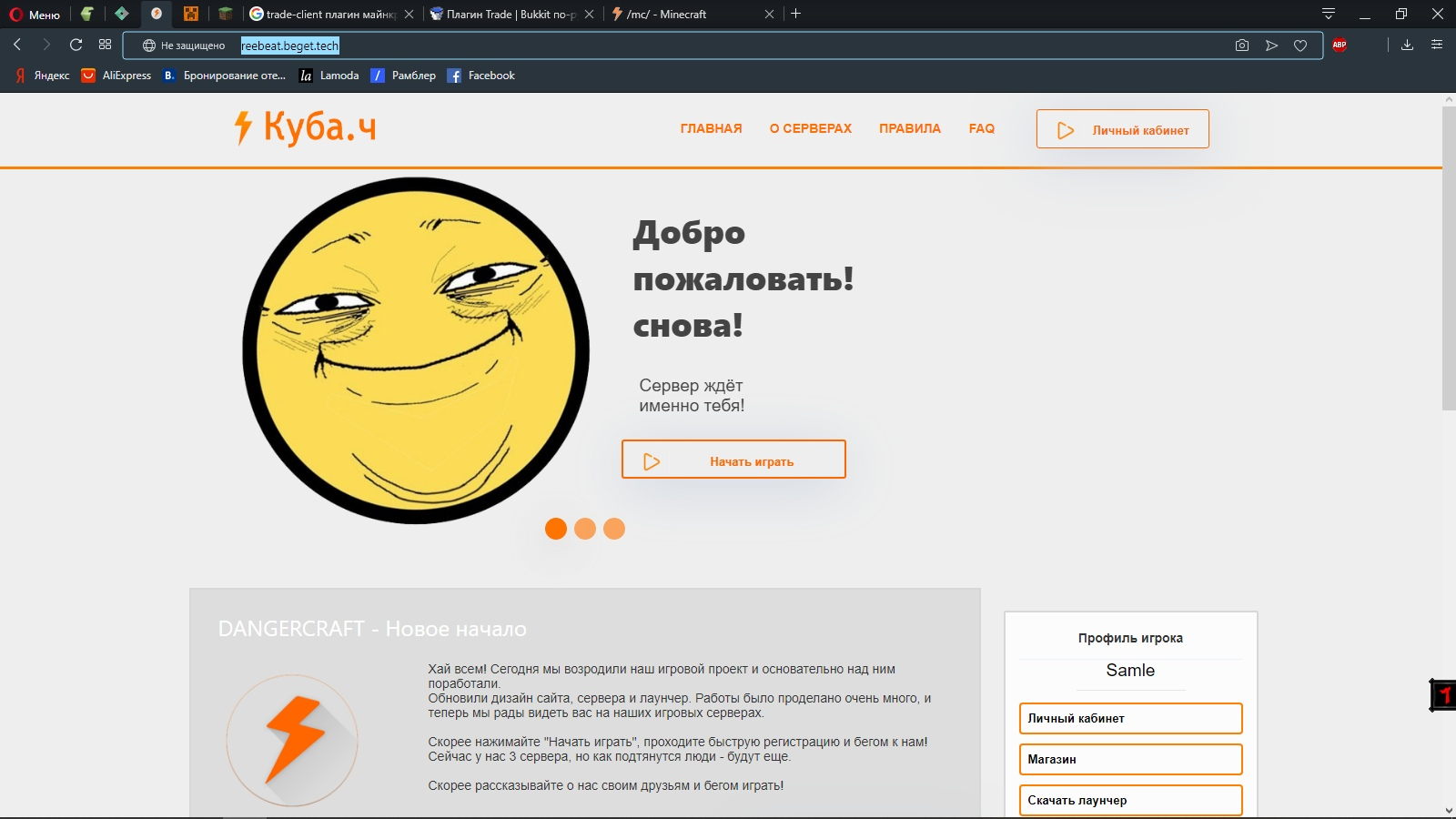
Task: Click the lightning bolt news icon
Action: [292, 741]
